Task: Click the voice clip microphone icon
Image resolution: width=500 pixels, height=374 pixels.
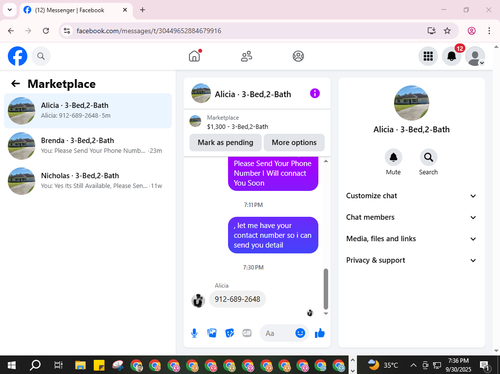Action: [194, 333]
